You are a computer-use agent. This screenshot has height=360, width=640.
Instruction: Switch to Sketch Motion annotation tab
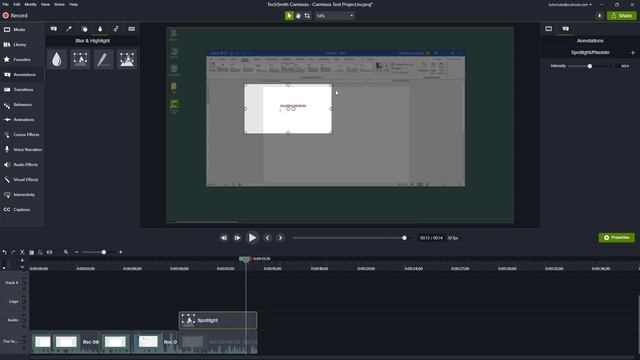tap(116, 29)
